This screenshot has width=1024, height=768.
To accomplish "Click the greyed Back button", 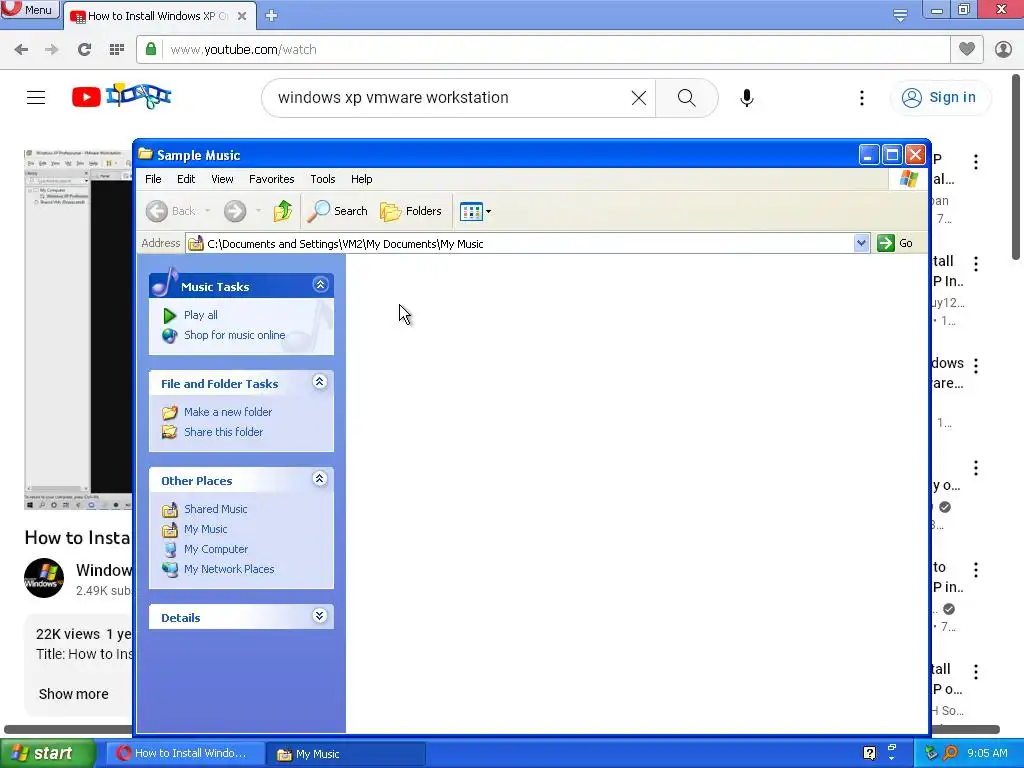I will coord(170,211).
